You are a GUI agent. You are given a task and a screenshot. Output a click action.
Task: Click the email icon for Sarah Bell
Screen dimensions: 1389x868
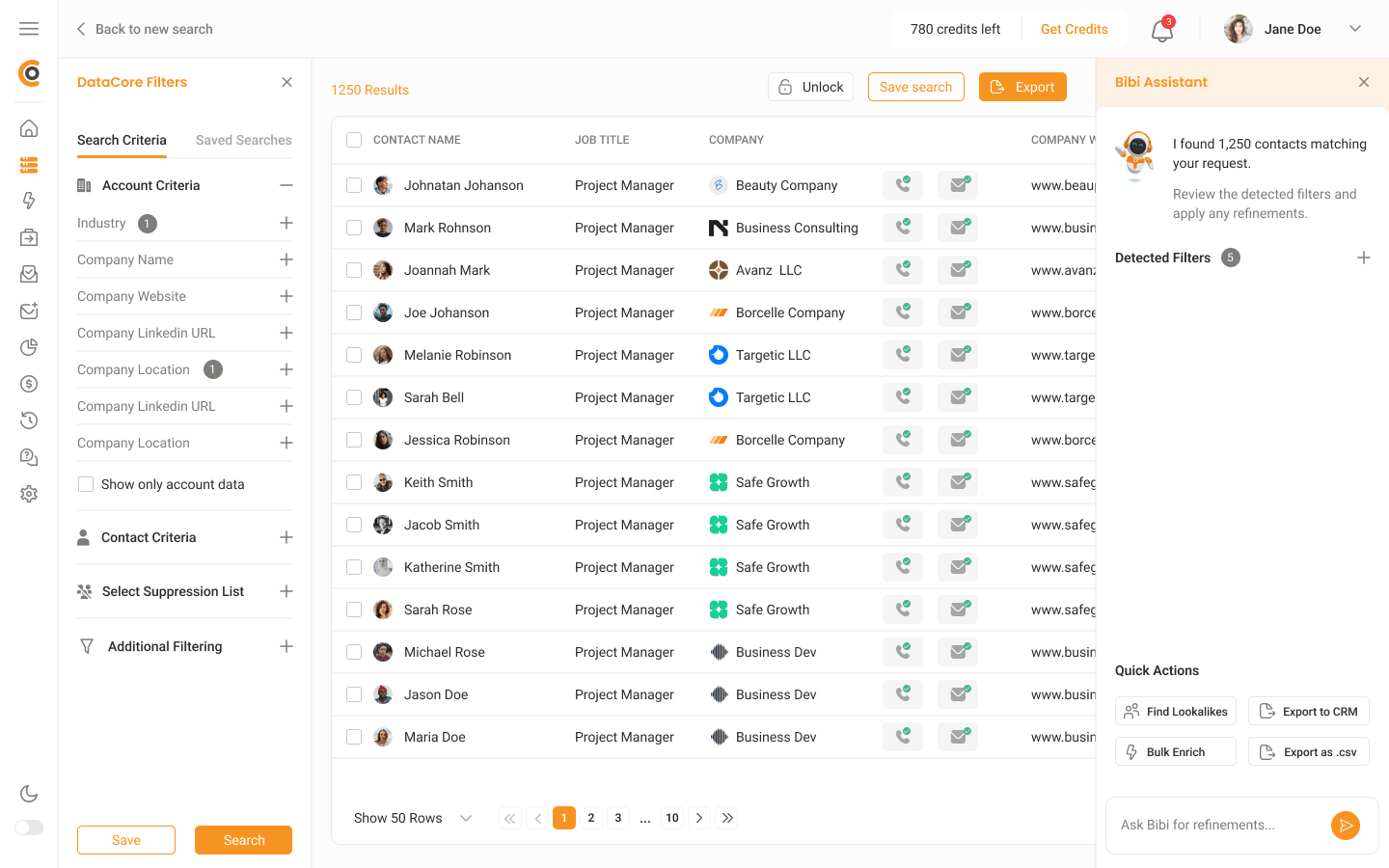tap(958, 397)
